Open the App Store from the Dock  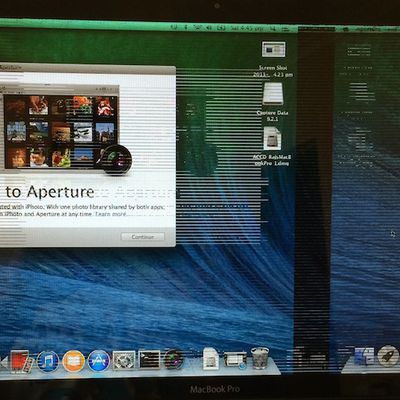coord(99,361)
